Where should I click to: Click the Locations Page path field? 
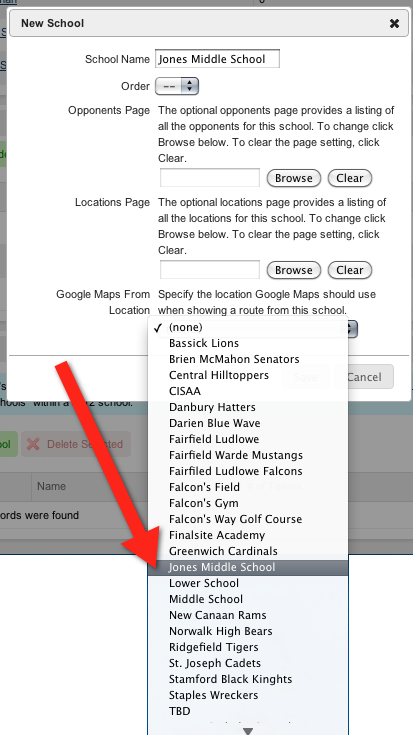(210, 270)
